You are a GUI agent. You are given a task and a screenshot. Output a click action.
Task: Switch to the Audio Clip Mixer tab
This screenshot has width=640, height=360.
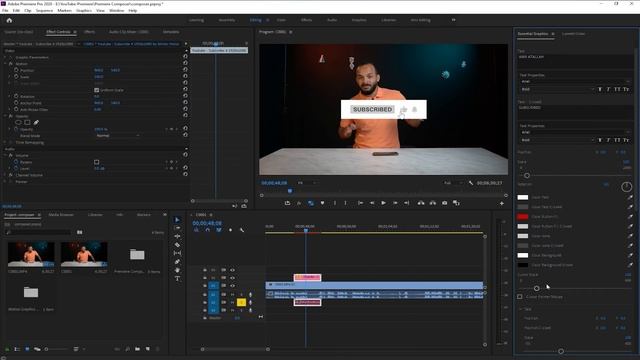[129, 32]
